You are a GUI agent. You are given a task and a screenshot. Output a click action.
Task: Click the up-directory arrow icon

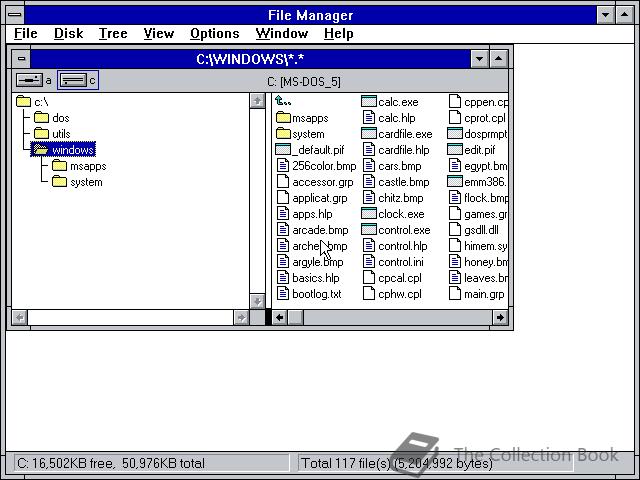tap(283, 100)
